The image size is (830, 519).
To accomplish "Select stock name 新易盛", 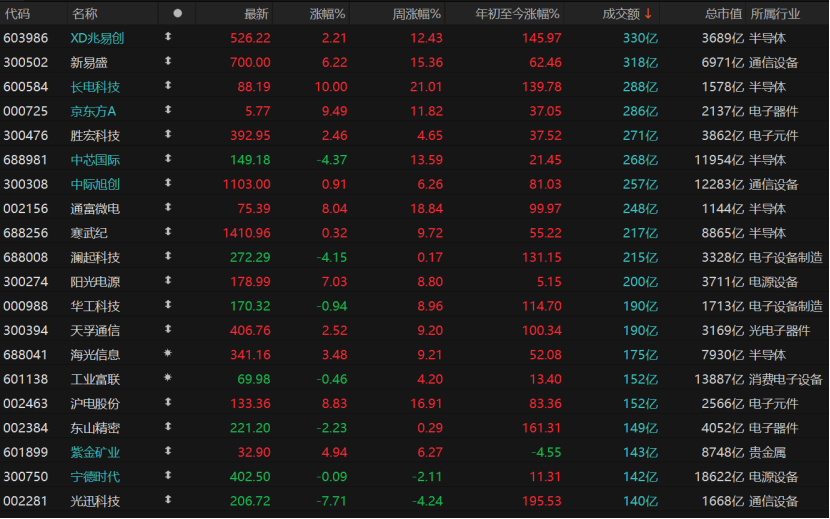I will (89, 62).
